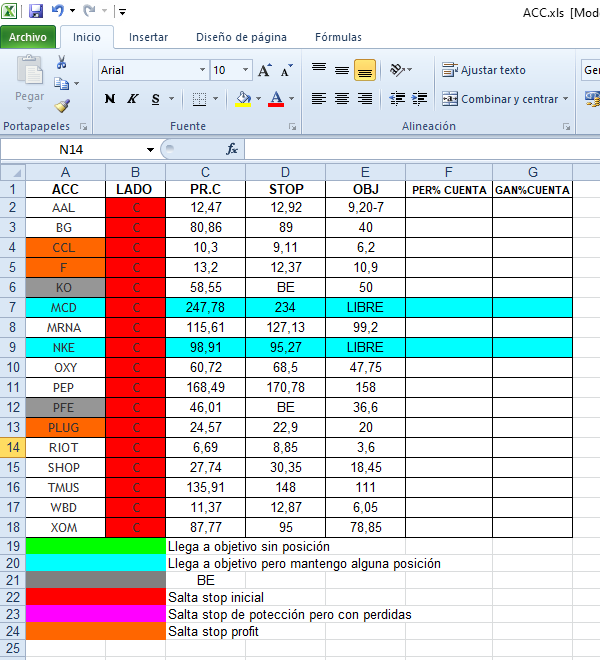Image resolution: width=600 pixels, height=660 pixels.
Task: Click the Cut scissors icon
Action: tap(62, 63)
